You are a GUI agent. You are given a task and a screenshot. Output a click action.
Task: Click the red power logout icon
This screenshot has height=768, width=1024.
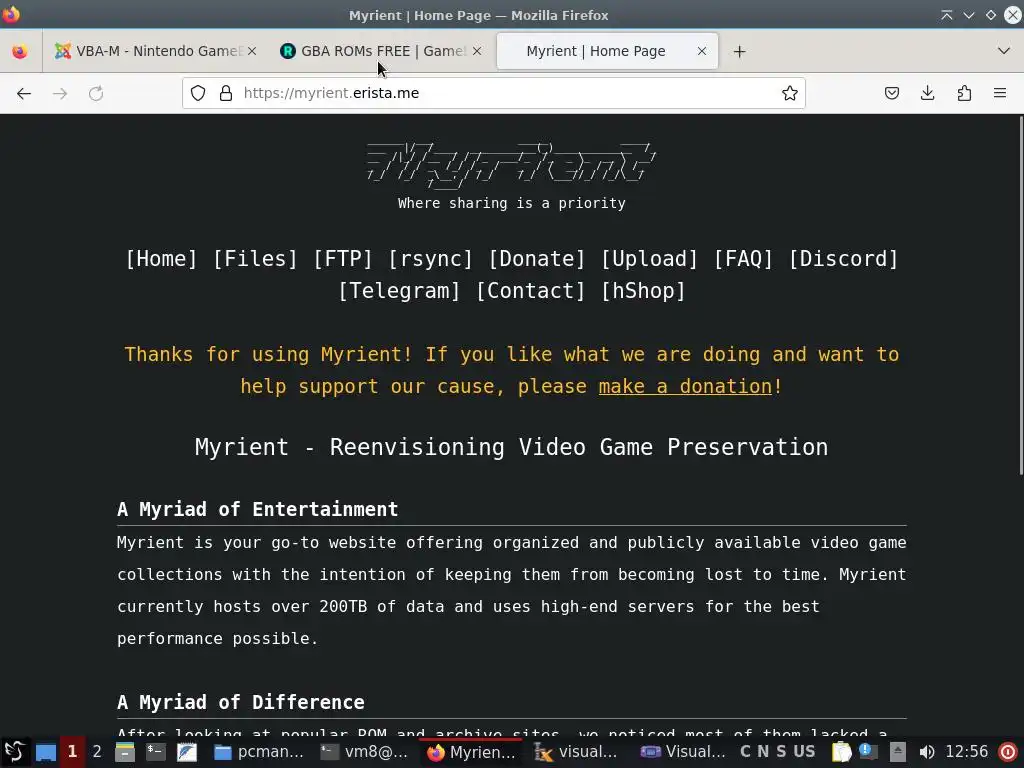[x=1008, y=752]
